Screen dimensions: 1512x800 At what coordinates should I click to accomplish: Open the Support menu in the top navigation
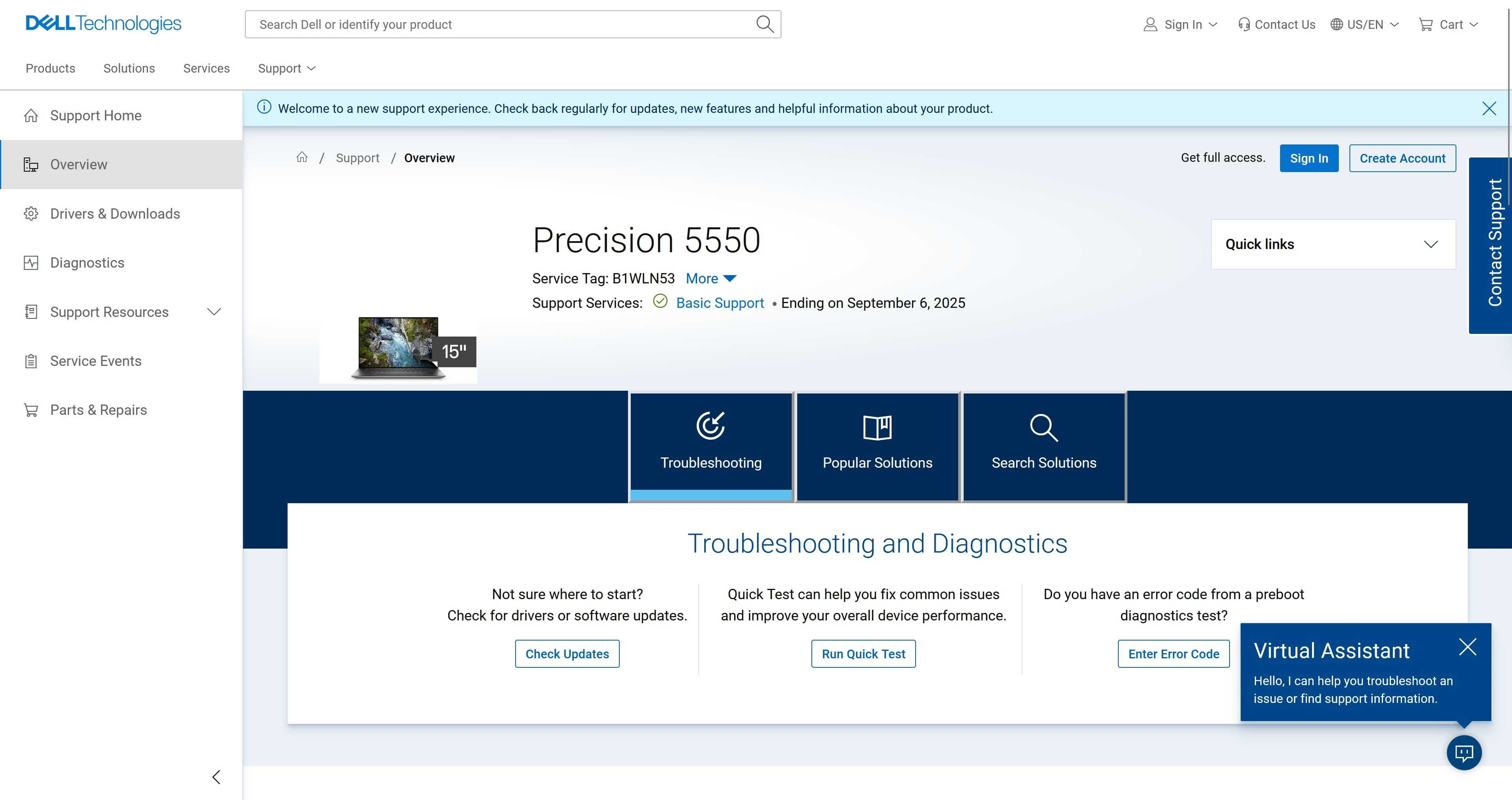pyautogui.click(x=286, y=69)
